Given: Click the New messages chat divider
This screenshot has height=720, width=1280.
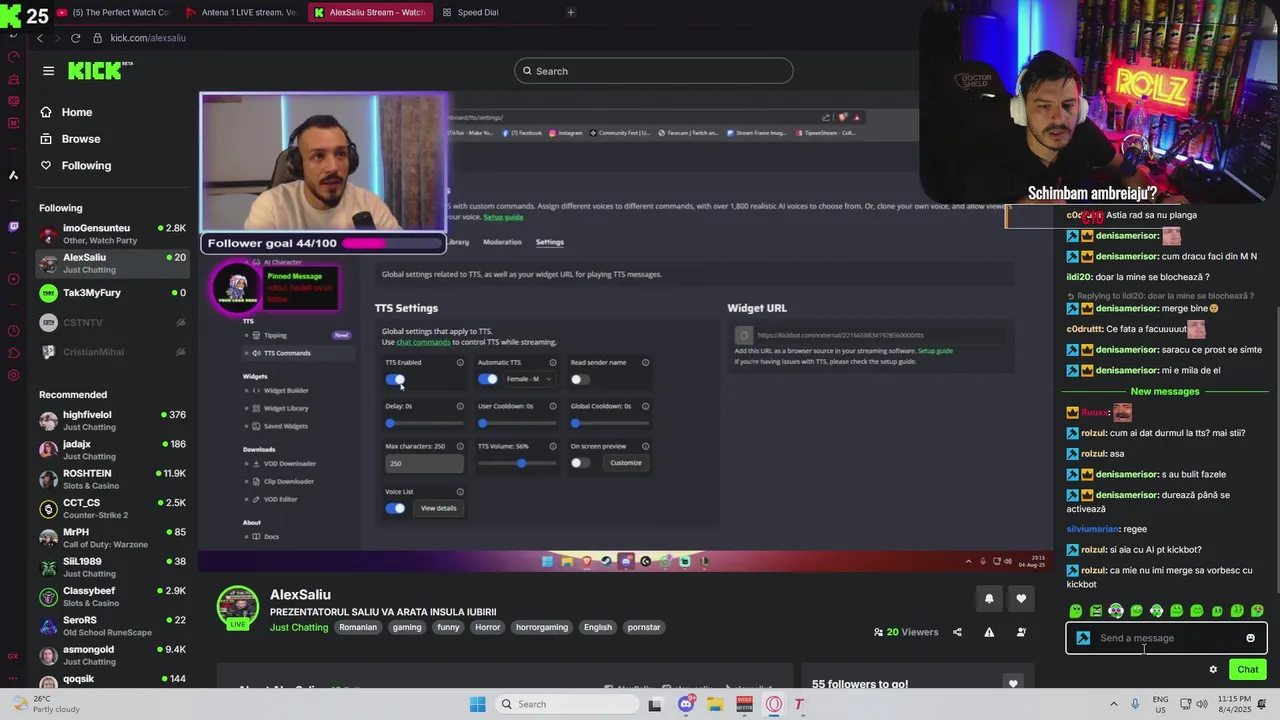Looking at the screenshot, I should pos(1165,391).
